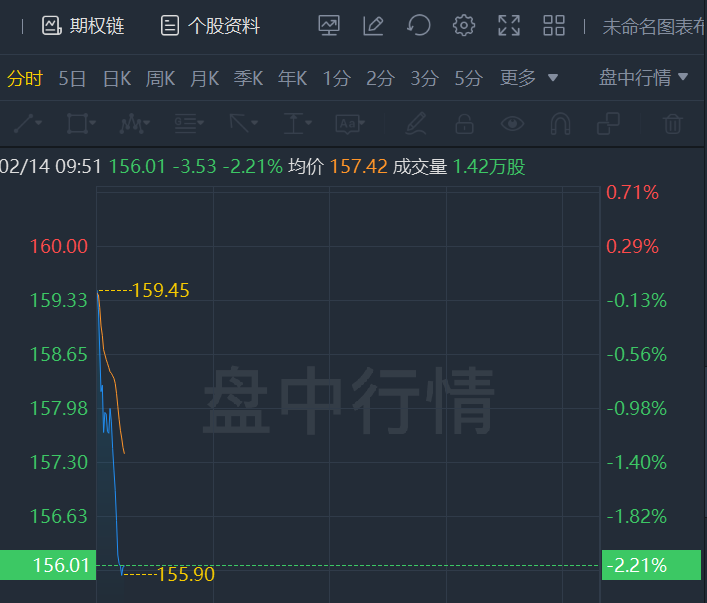Screen dimensions: 707x603
Task: Toggle drawing visibility eye icon
Action: (x=512, y=124)
